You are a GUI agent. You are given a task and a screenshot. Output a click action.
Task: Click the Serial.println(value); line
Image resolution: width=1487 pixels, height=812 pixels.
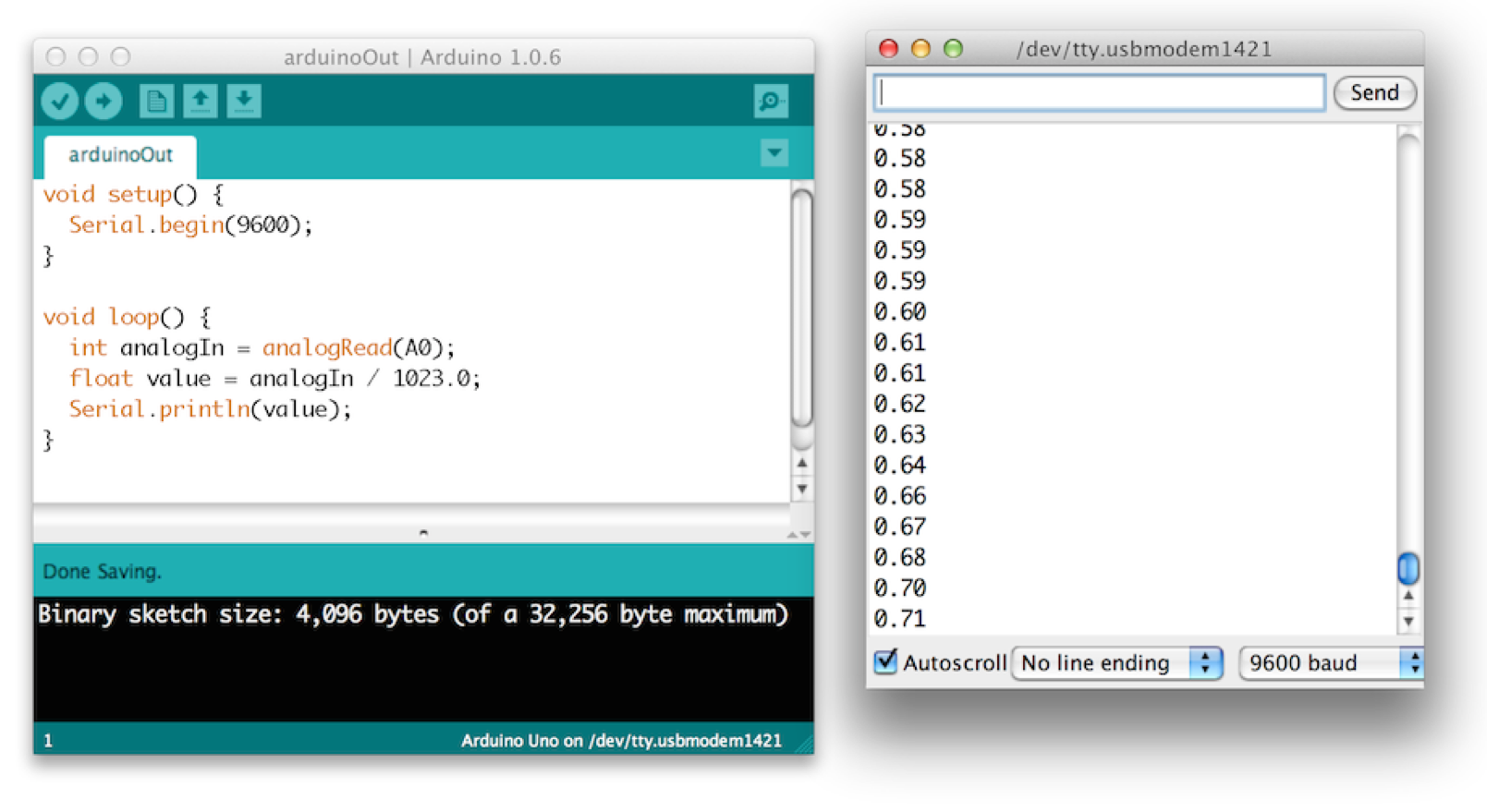tap(211, 409)
